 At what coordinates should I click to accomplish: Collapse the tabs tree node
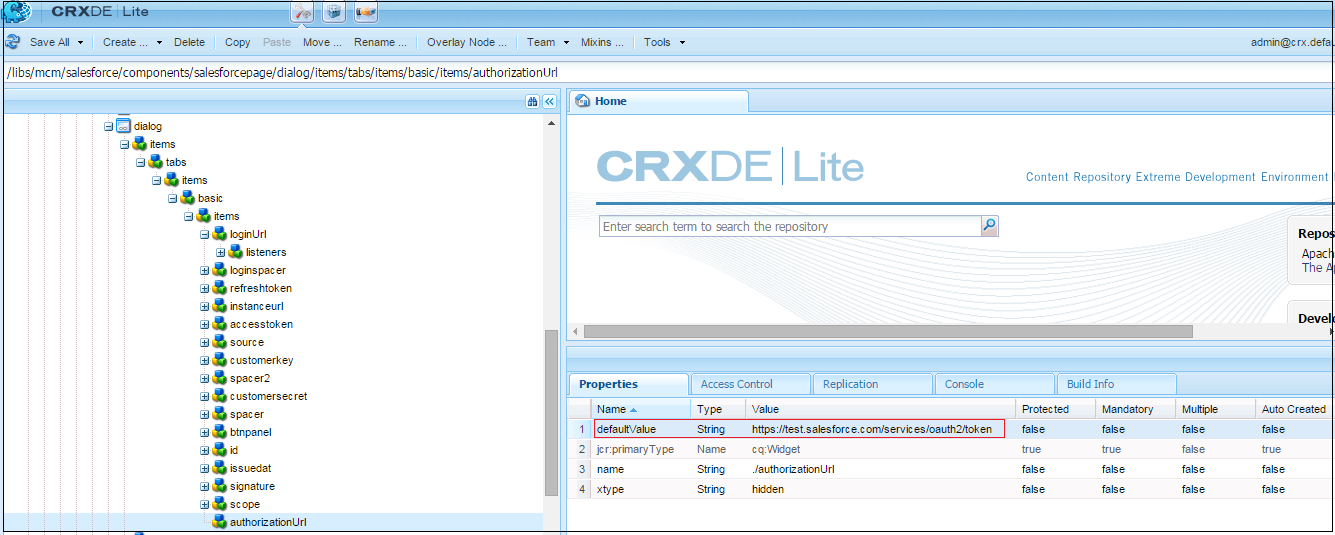click(x=141, y=163)
